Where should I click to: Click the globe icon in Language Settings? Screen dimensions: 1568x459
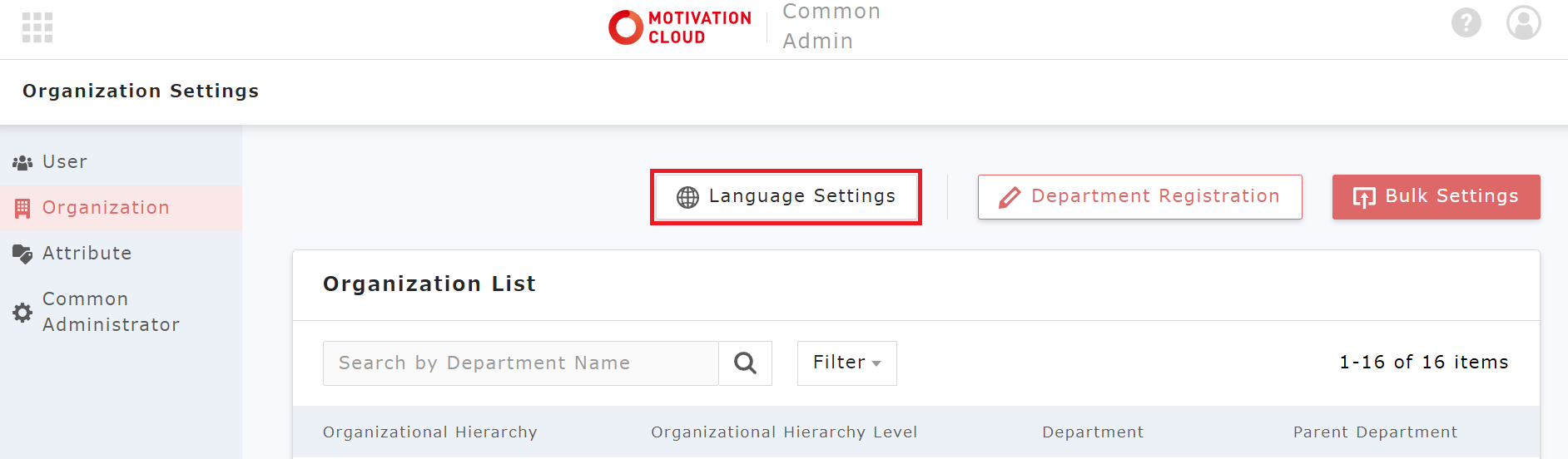687,197
